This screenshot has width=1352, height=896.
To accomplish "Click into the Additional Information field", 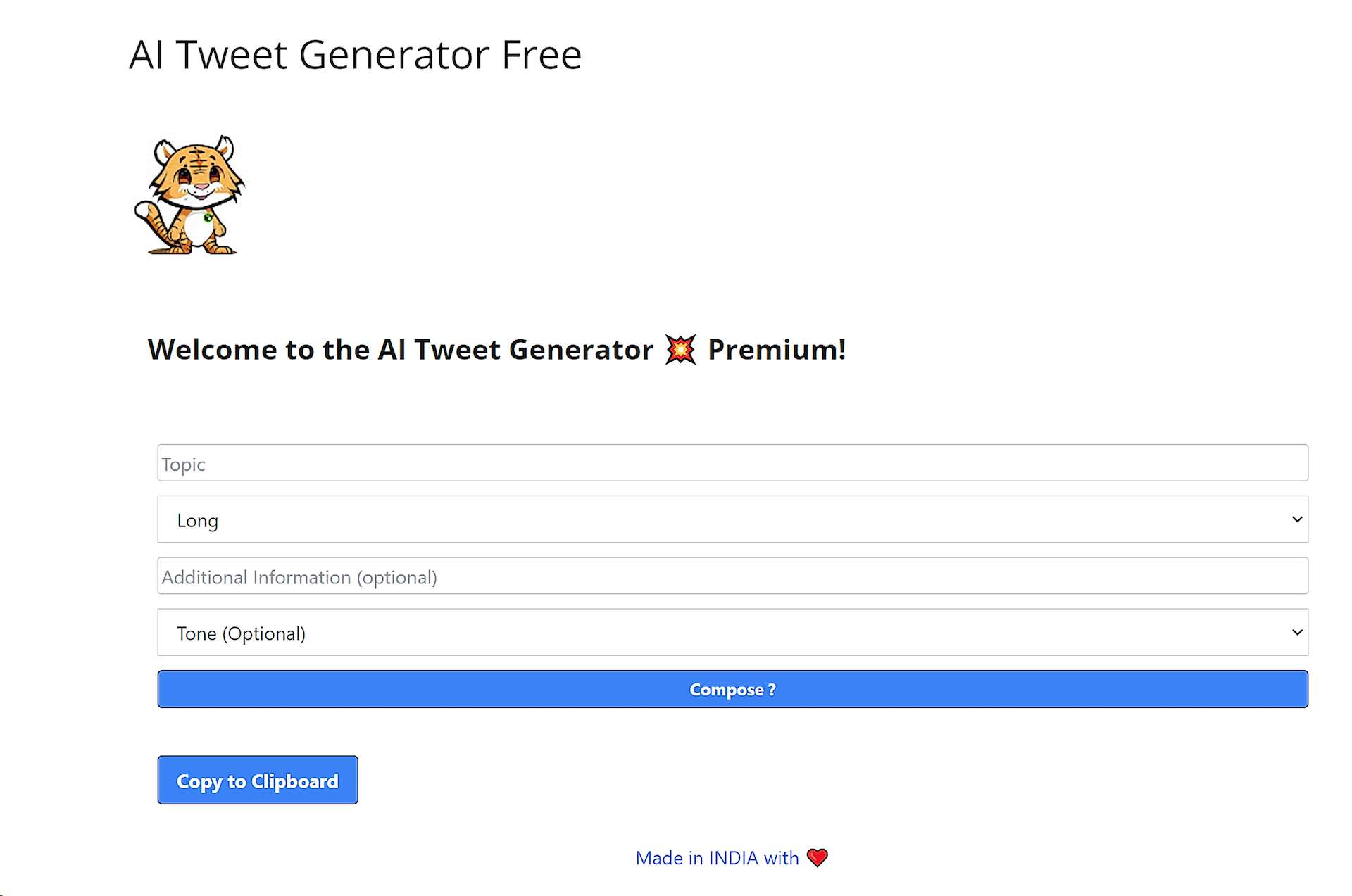I will point(732,576).
